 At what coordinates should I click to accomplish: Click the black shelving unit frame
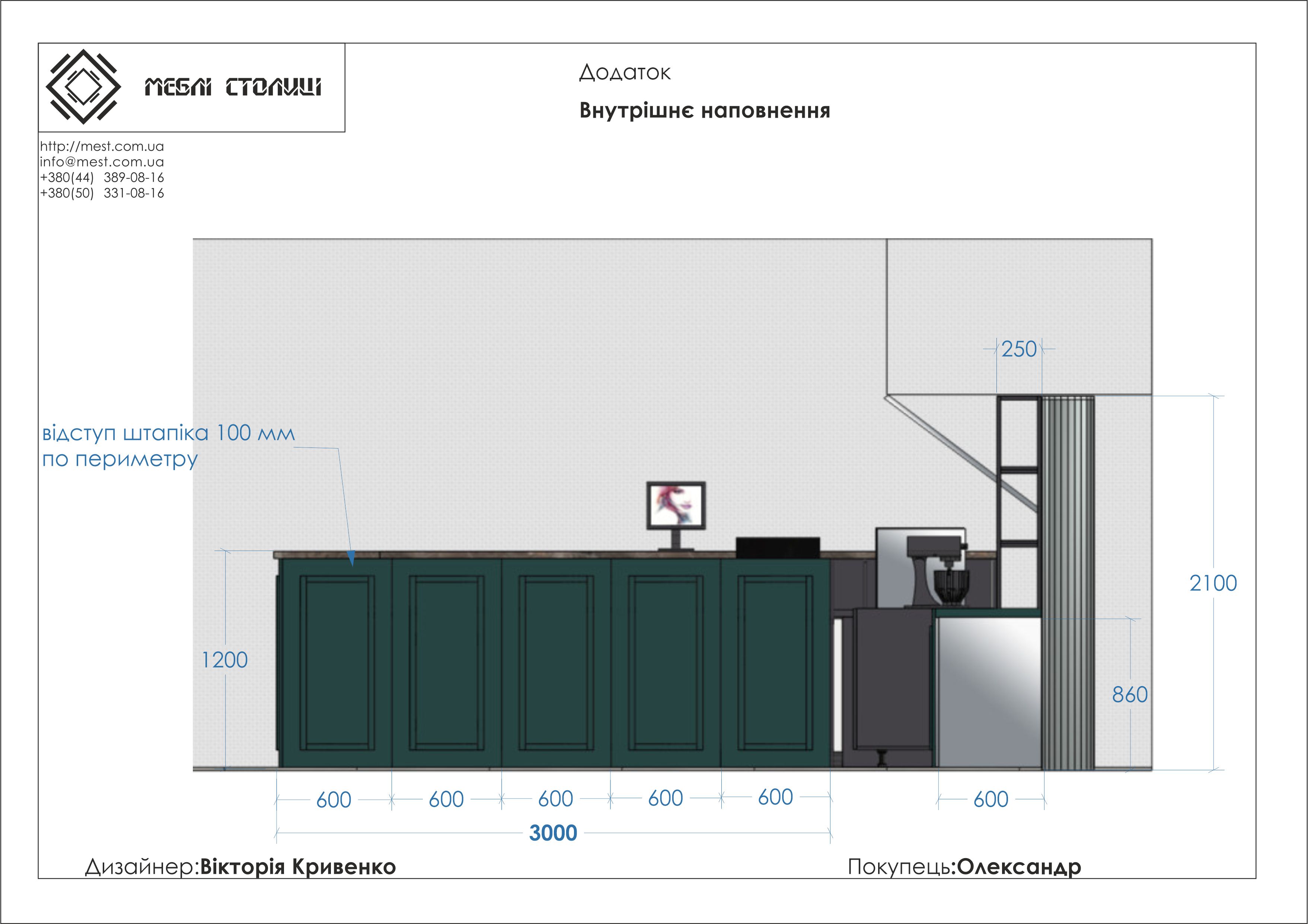(x=1019, y=470)
